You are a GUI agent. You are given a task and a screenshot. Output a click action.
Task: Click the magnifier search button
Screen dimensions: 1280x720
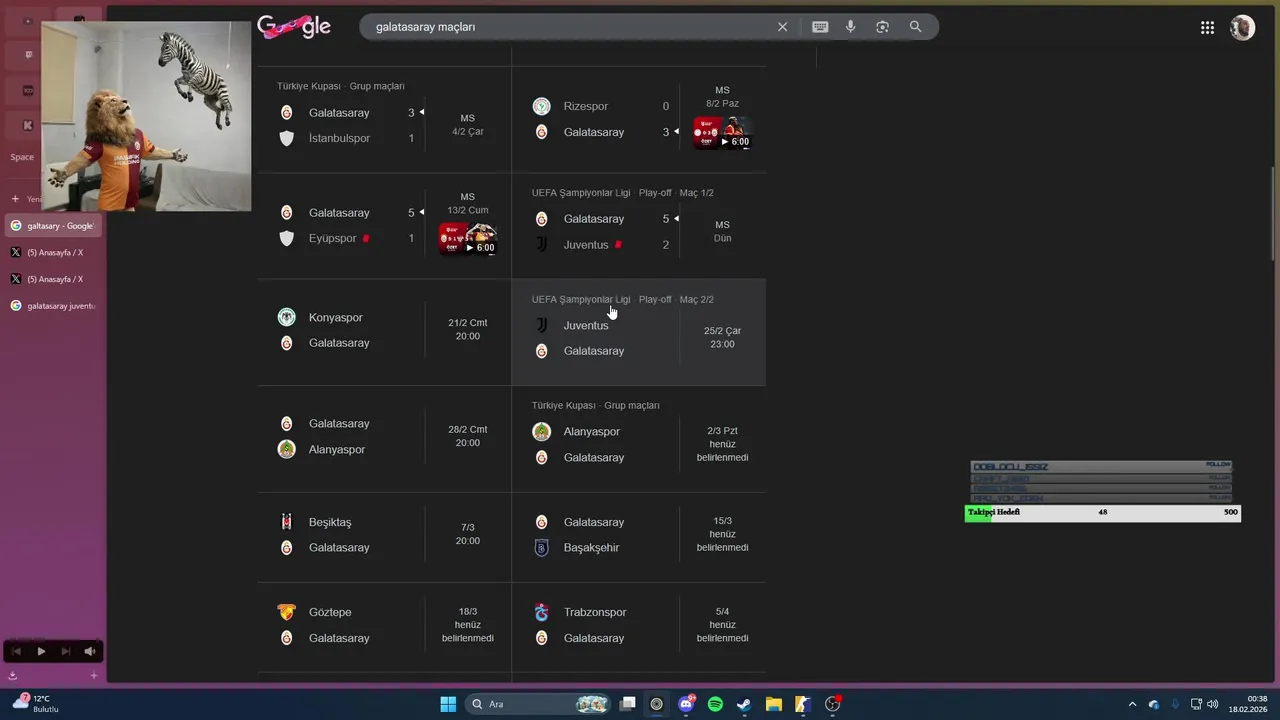(915, 27)
